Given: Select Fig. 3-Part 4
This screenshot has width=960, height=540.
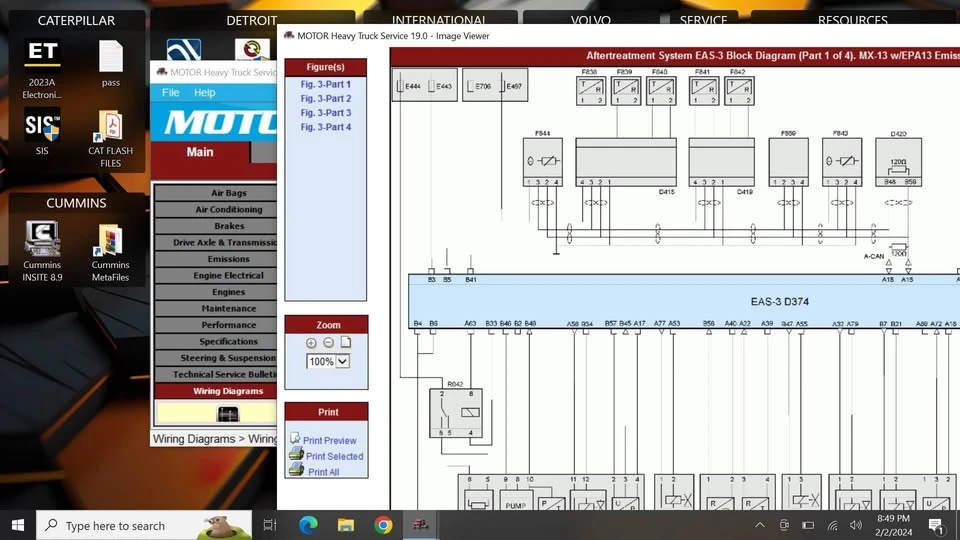Looking at the screenshot, I should [x=326, y=127].
